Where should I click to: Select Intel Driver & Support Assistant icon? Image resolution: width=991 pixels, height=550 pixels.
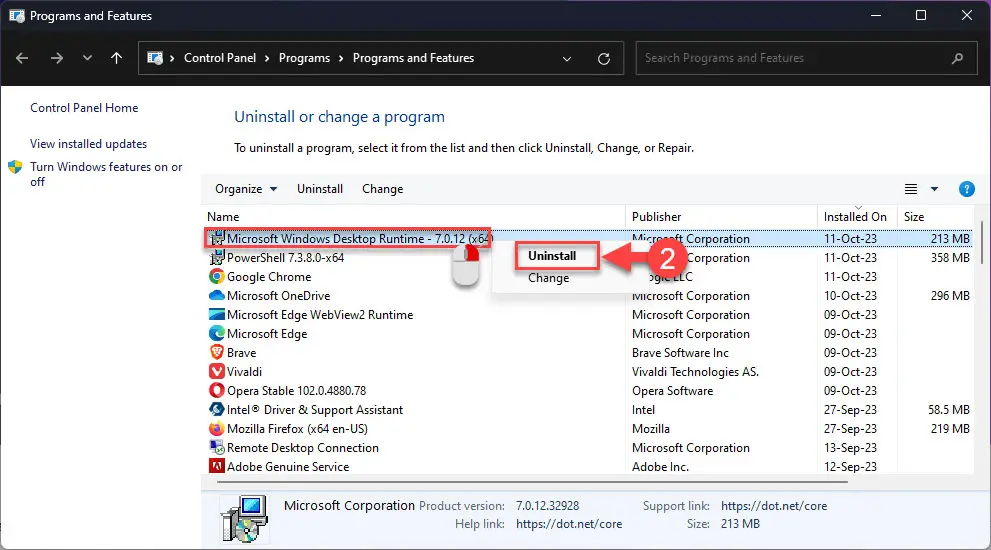pyautogui.click(x=217, y=409)
